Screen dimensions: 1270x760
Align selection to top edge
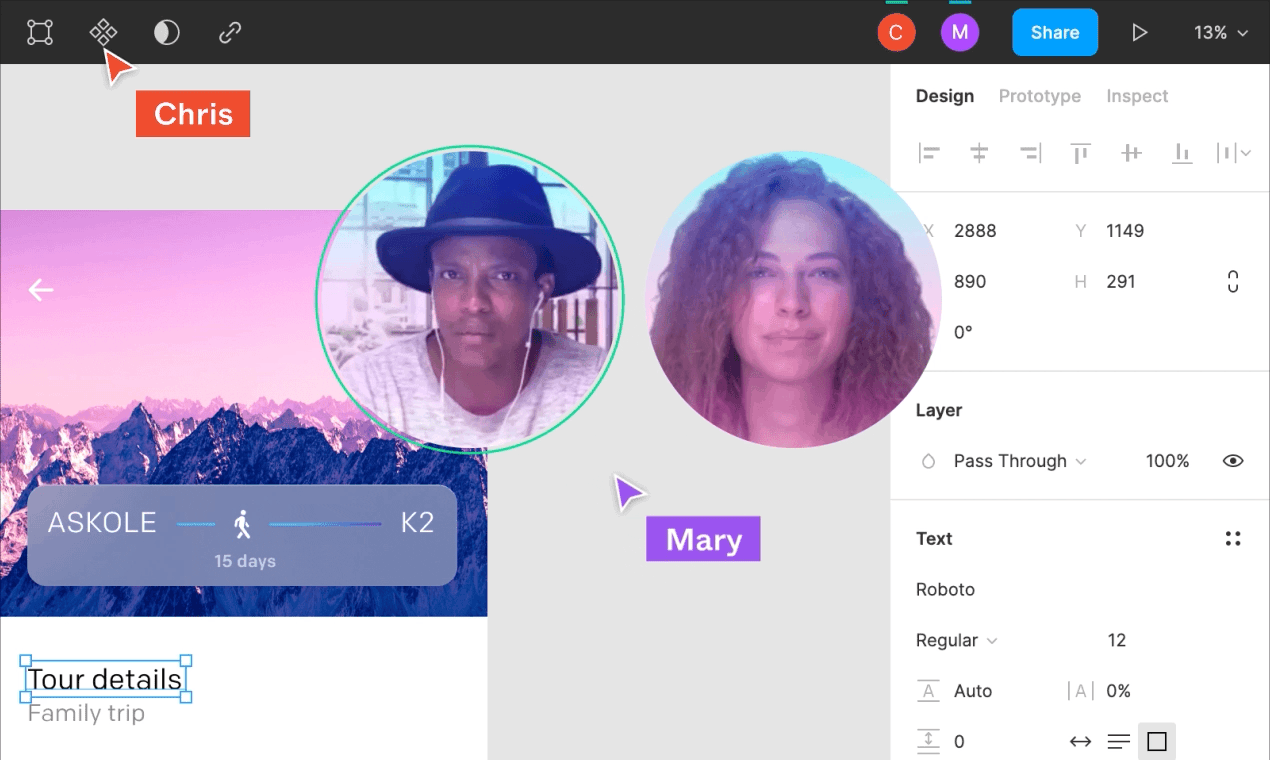pos(1080,153)
